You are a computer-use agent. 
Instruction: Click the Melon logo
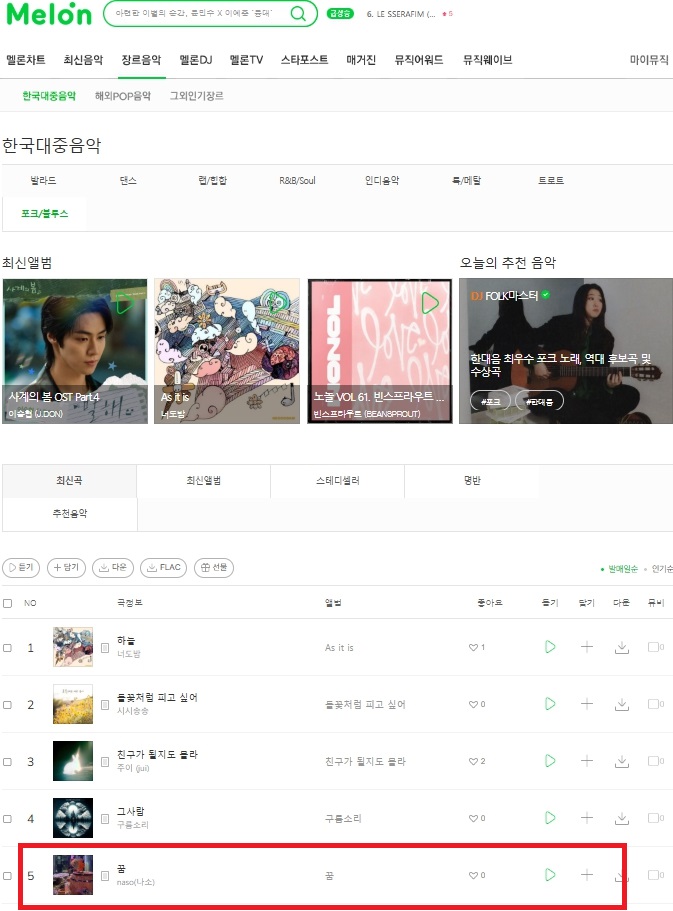tap(49, 14)
